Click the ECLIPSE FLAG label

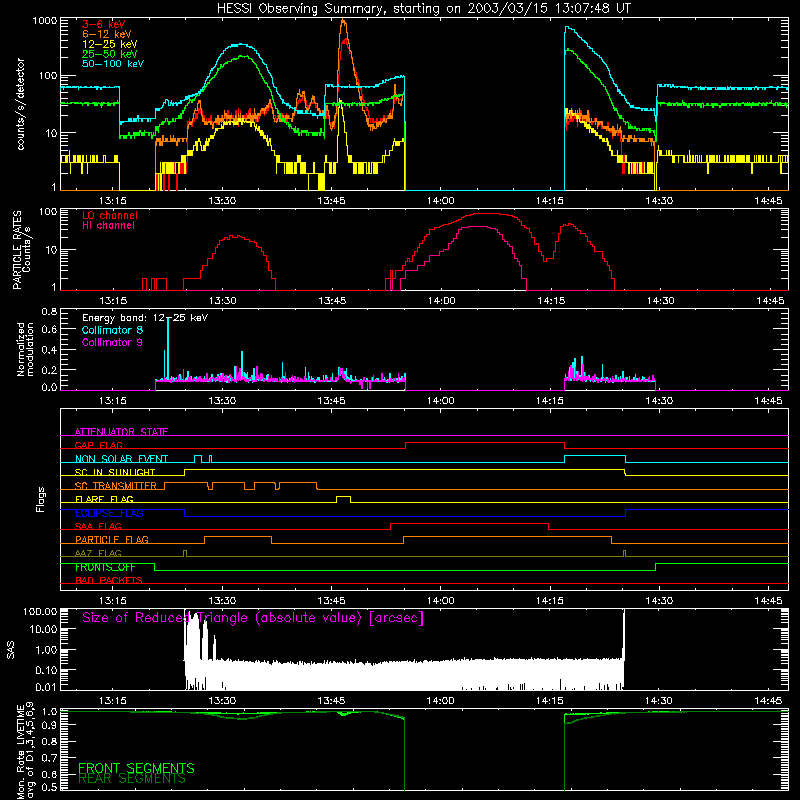tap(109, 513)
